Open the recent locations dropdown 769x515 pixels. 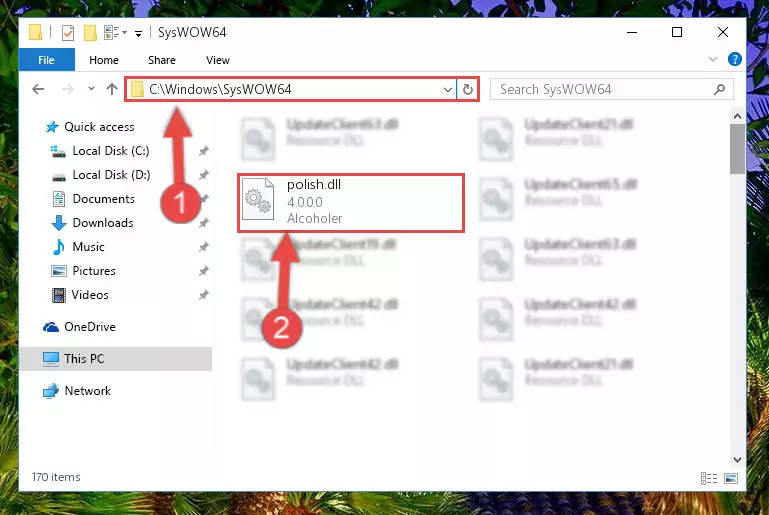tap(91, 89)
